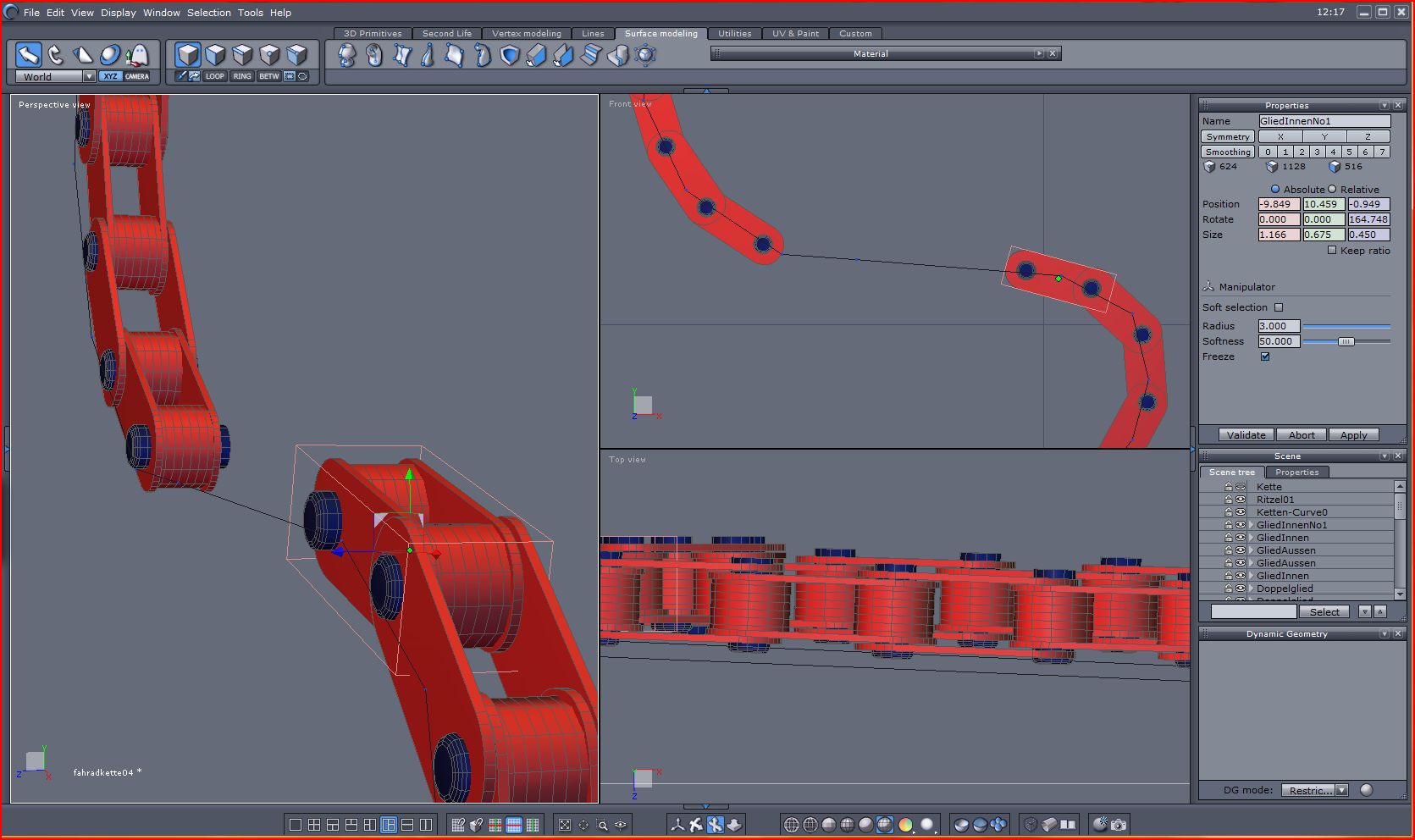
Task: Click the Apply button
Action: [1354, 435]
